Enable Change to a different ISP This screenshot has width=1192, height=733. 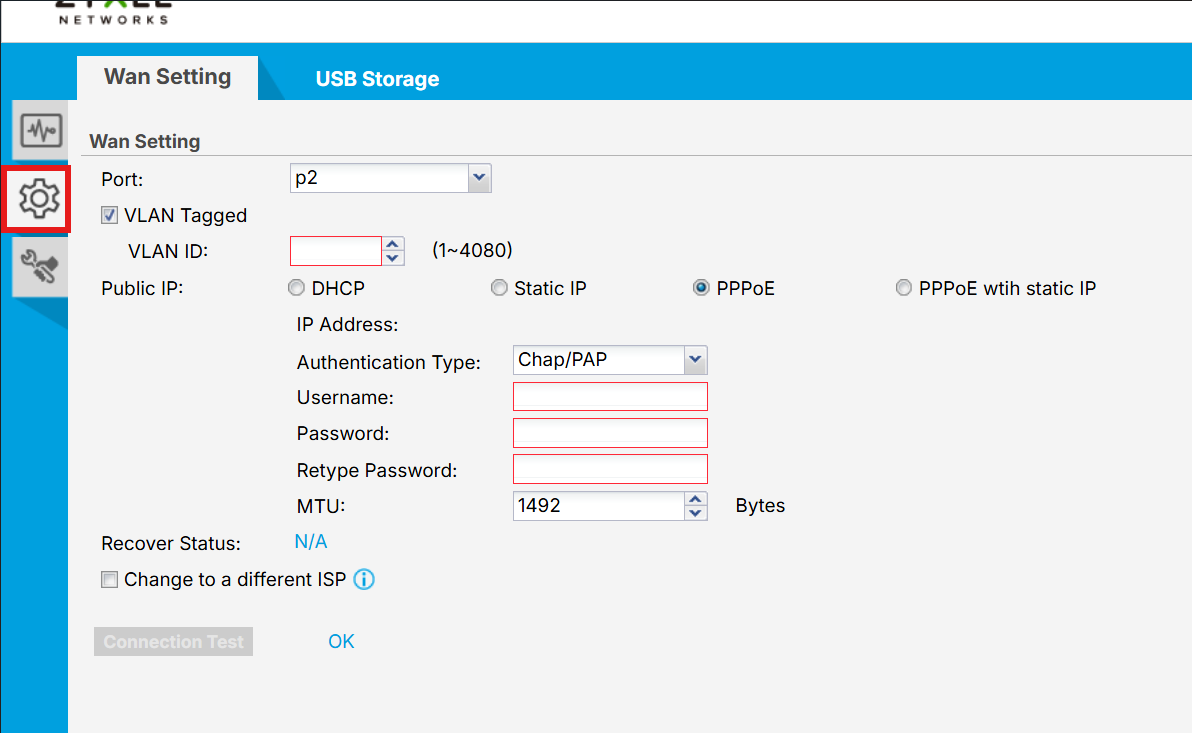click(109, 580)
